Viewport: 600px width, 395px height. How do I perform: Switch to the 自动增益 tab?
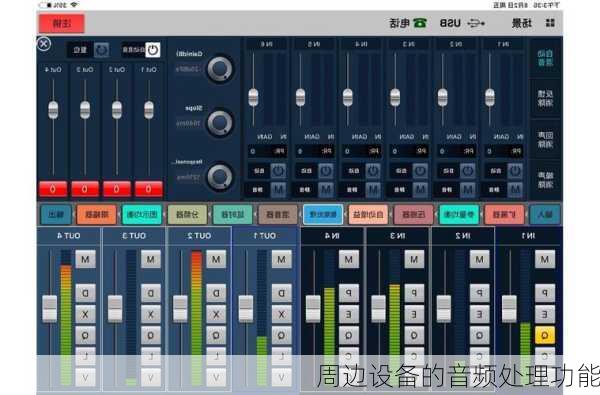point(368,214)
